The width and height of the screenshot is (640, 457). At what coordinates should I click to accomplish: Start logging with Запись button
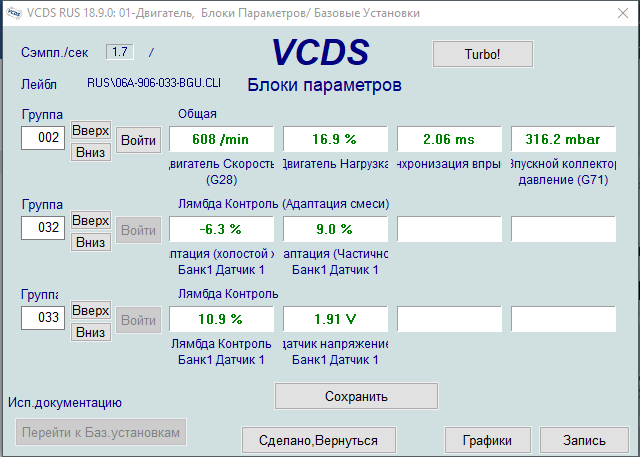(584, 440)
